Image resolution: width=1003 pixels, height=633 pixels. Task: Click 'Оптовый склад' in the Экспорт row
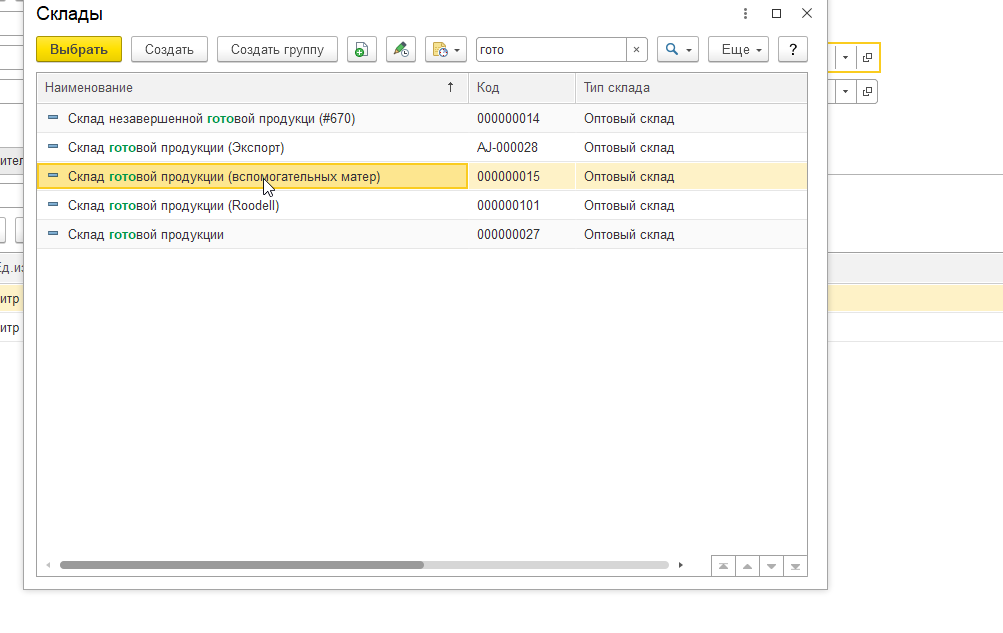pos(629,148)
